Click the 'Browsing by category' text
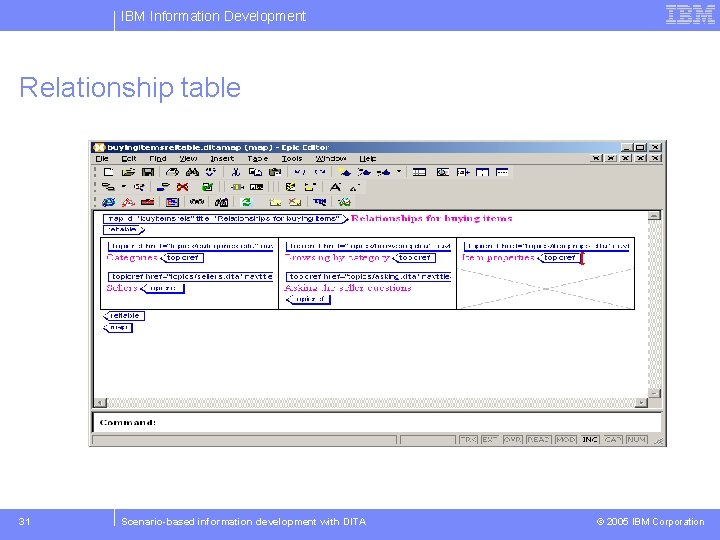The height and width of the screenshot is (540, 720). point(337,258)
